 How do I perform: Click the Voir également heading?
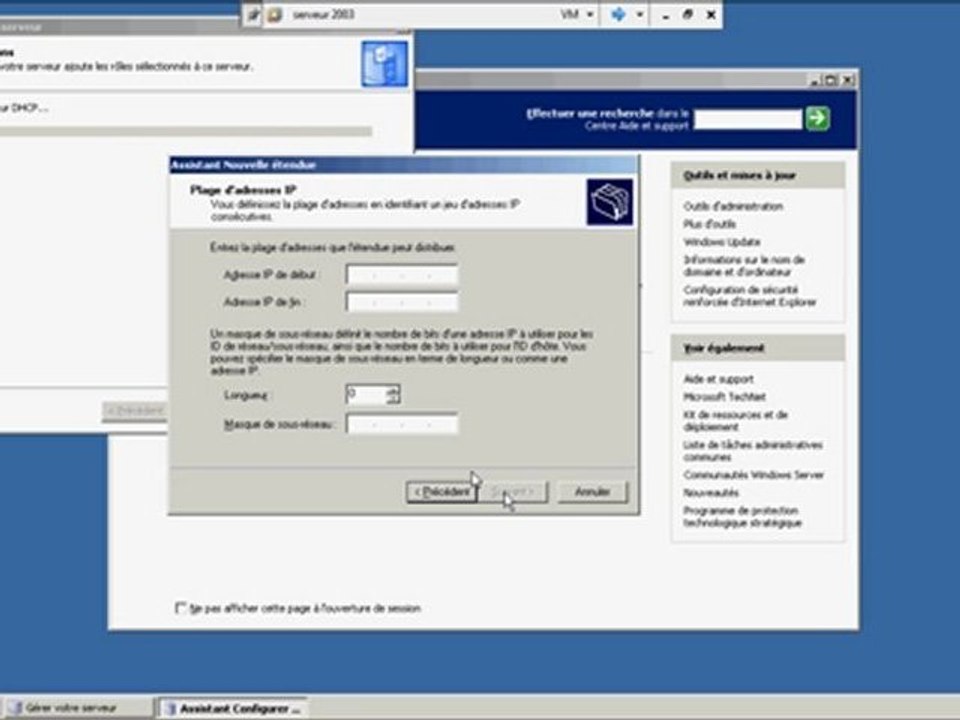pyautogui.click(x=724, y=348)
